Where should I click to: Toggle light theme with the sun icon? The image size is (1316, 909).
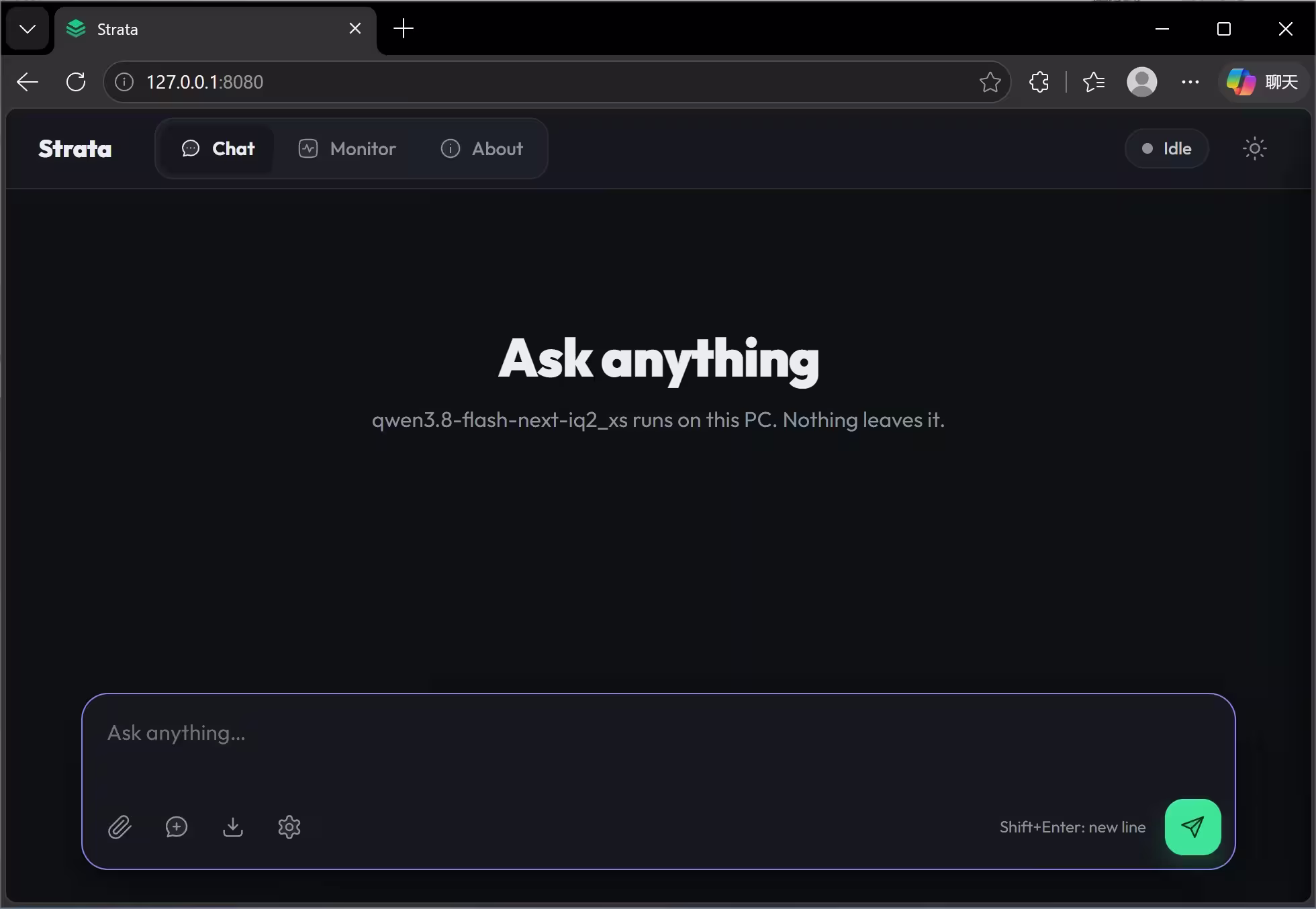click(1254, 148)
